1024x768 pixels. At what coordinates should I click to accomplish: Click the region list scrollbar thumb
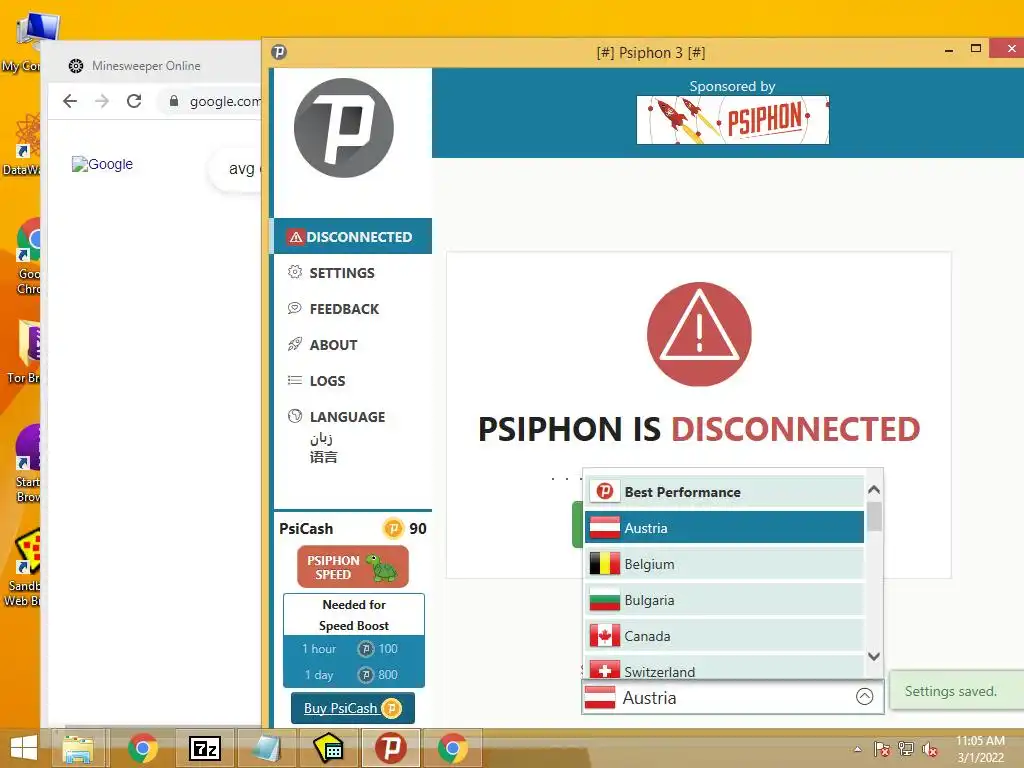click(x=874, y=517)
